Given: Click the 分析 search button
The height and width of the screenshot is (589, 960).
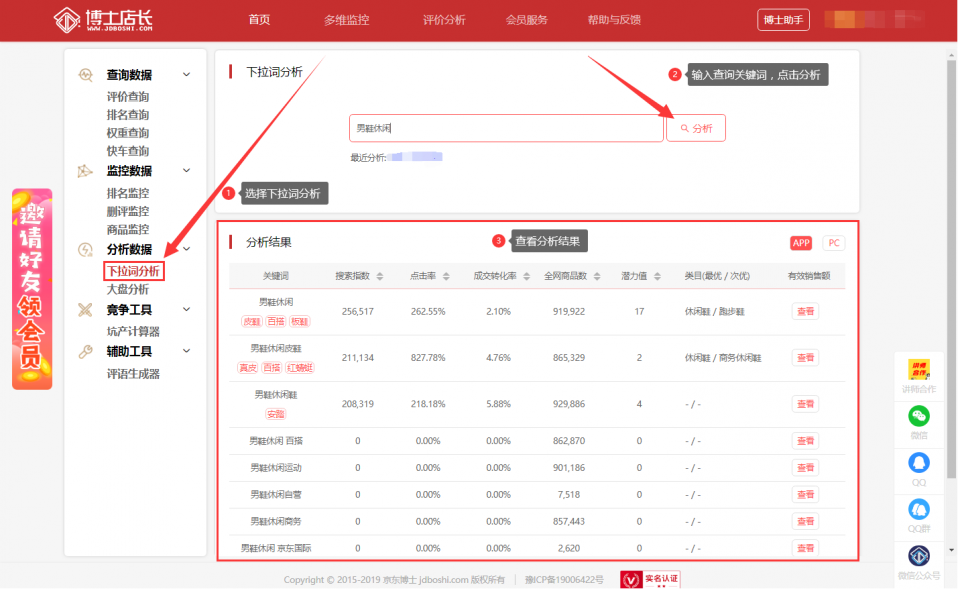Looking at the screenshot, I should click(x=696, y=128).
